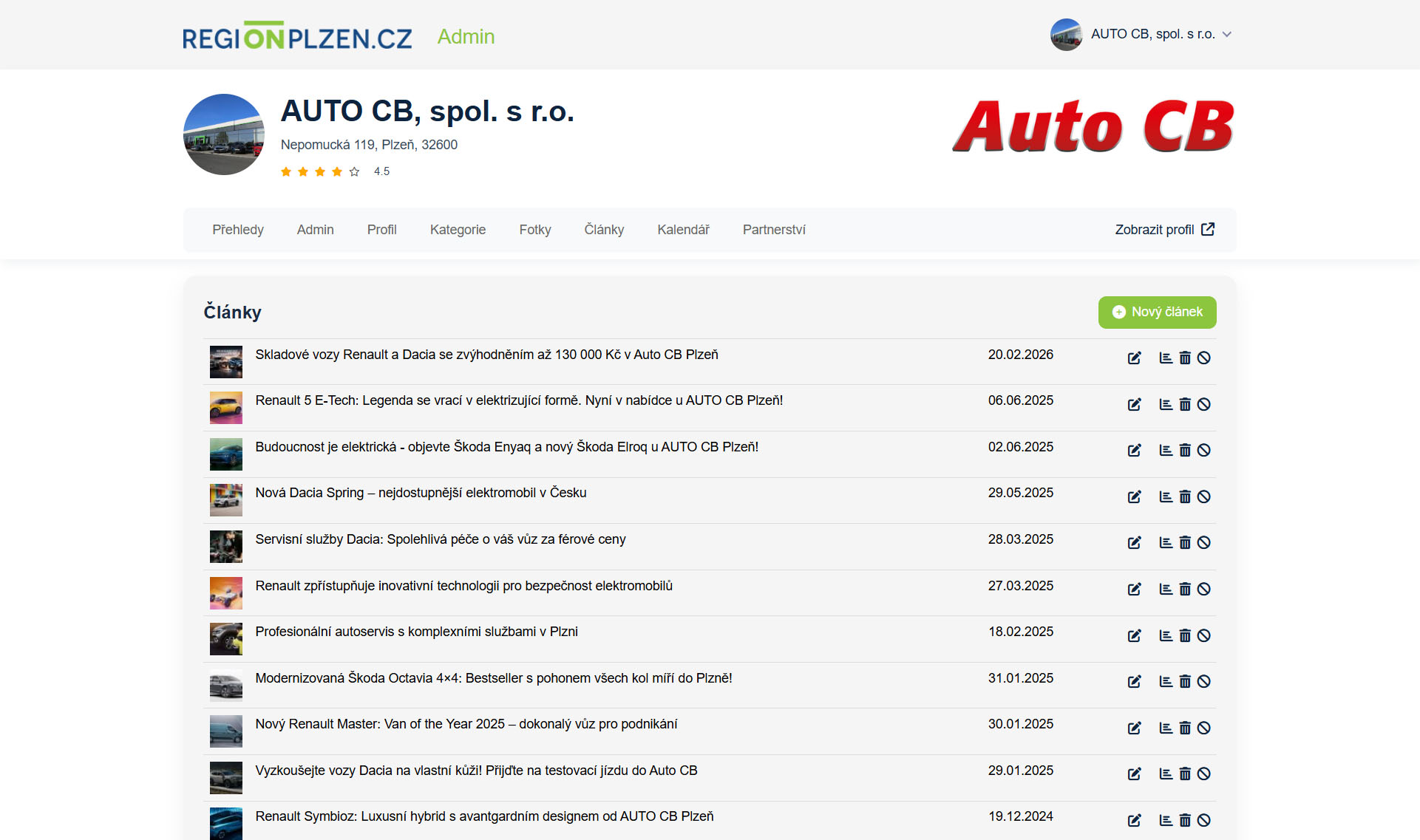Switch to the Admin tab
Viewport: 1420px width, 840px height.
[316, 230]
